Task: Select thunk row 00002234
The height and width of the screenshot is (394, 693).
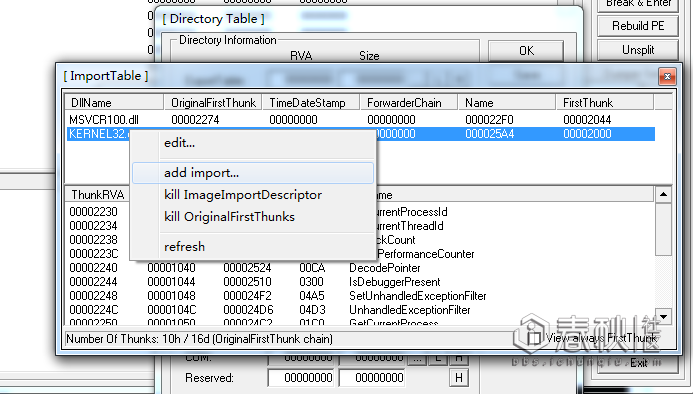Action: [93, 226]
